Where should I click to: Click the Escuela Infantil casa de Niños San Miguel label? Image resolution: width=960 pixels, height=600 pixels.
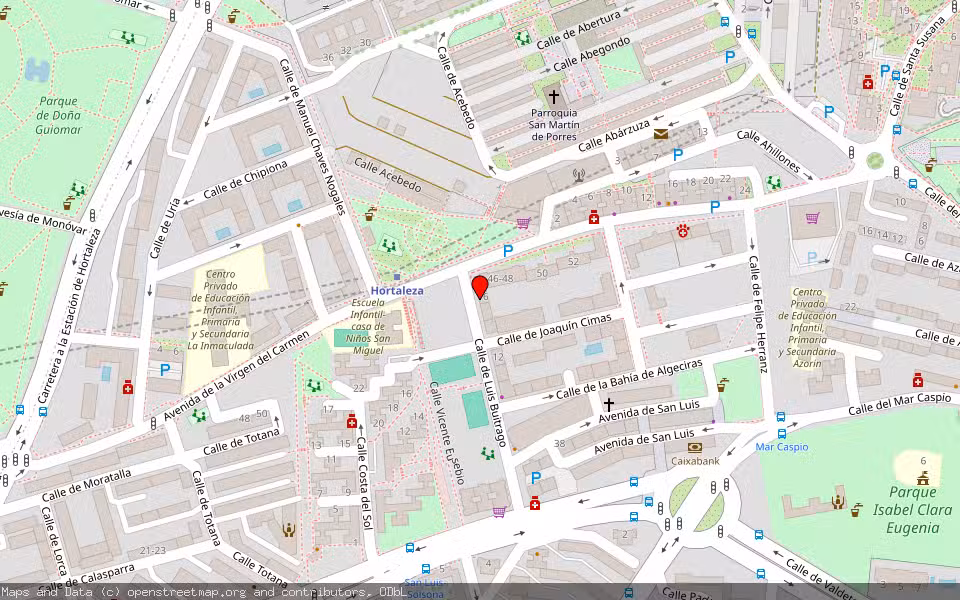(x=368, y=326)
